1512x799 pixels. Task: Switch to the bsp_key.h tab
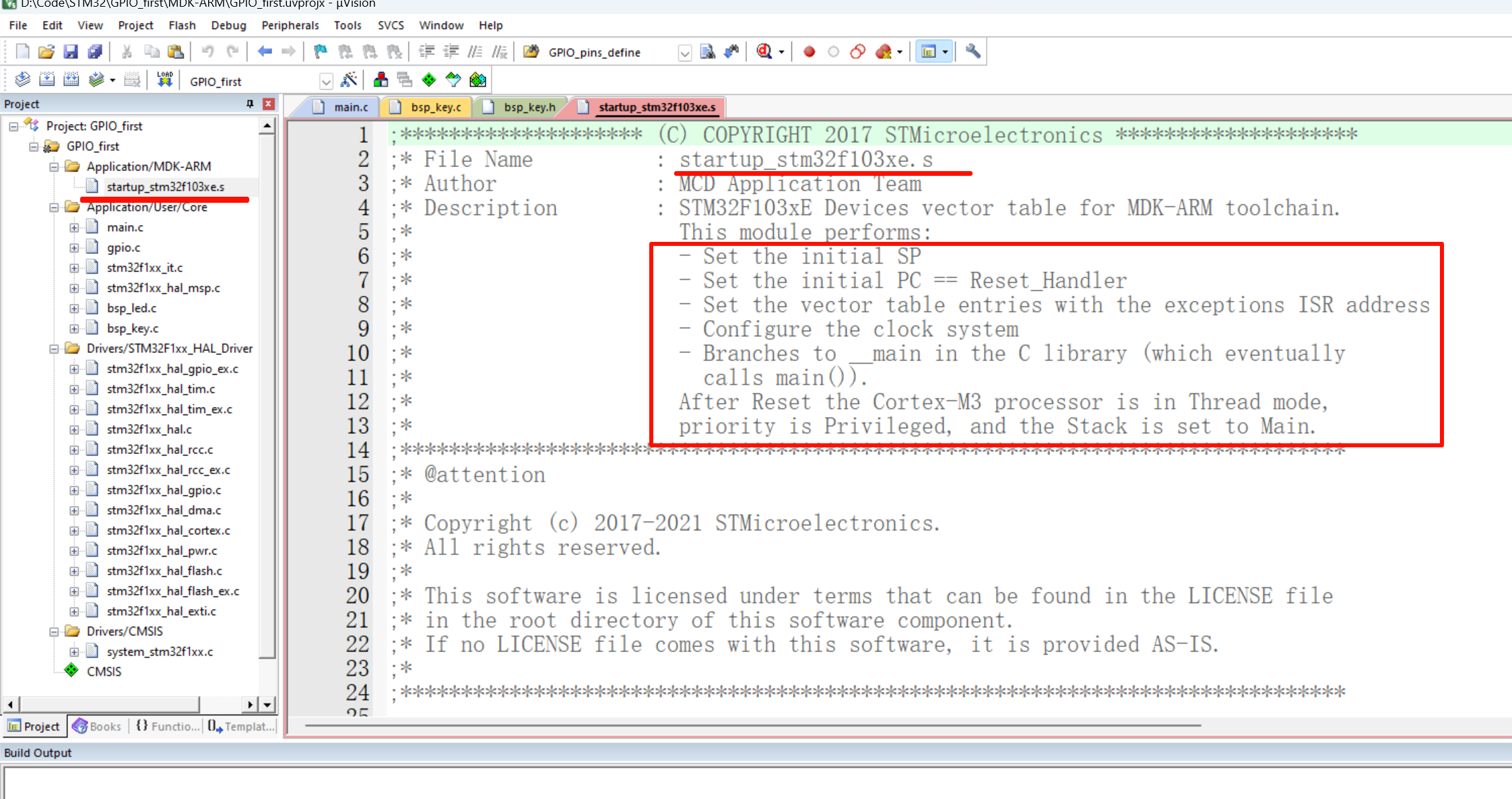pyautogui.click(x=529, y=107)
